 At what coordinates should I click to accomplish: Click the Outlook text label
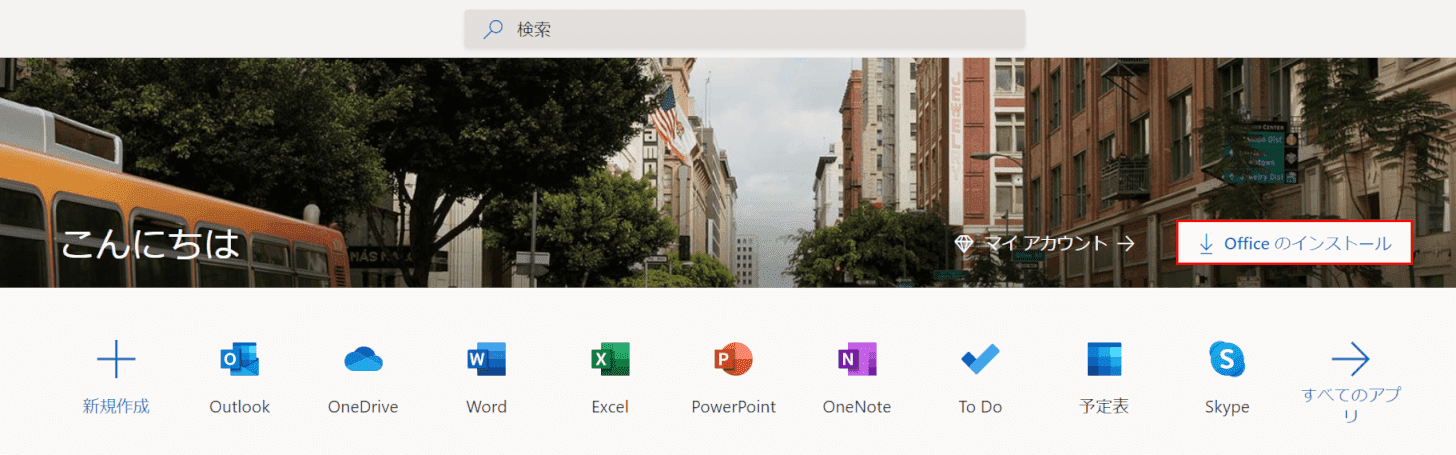[240, 407]
